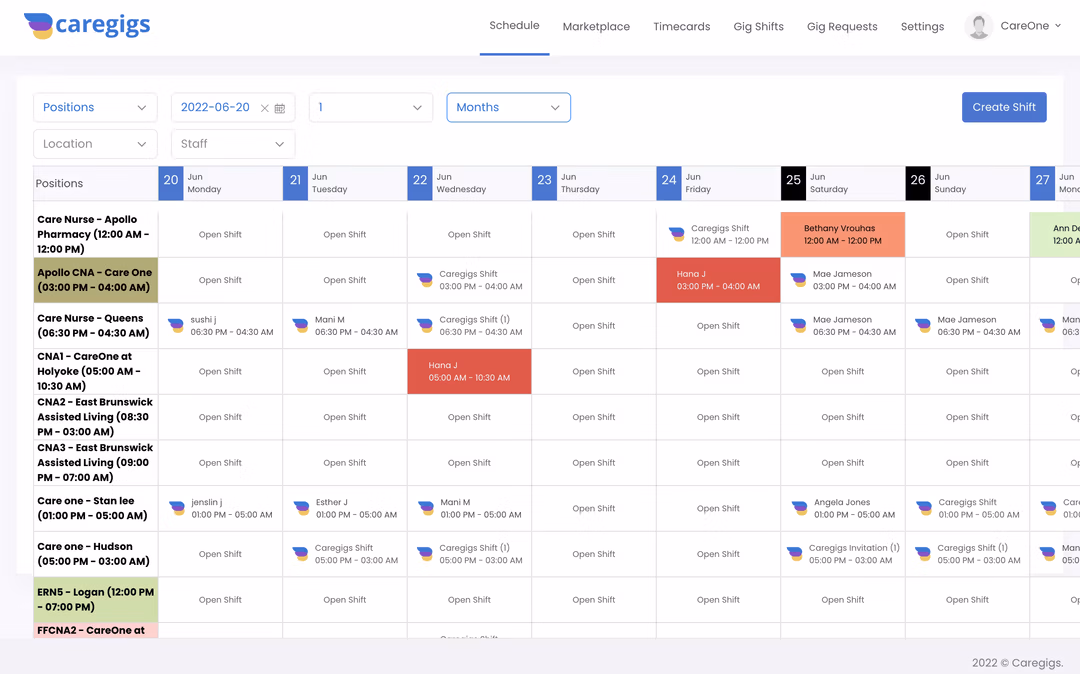Click icon on Tuesday Hudson Caregigs Shift
Screen dimensions: 1080x674
point(300,554)
